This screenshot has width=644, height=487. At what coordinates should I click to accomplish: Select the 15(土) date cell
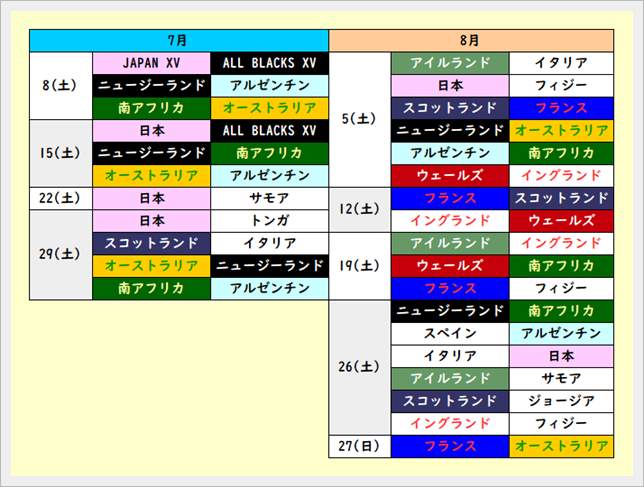tap(61, 153)
